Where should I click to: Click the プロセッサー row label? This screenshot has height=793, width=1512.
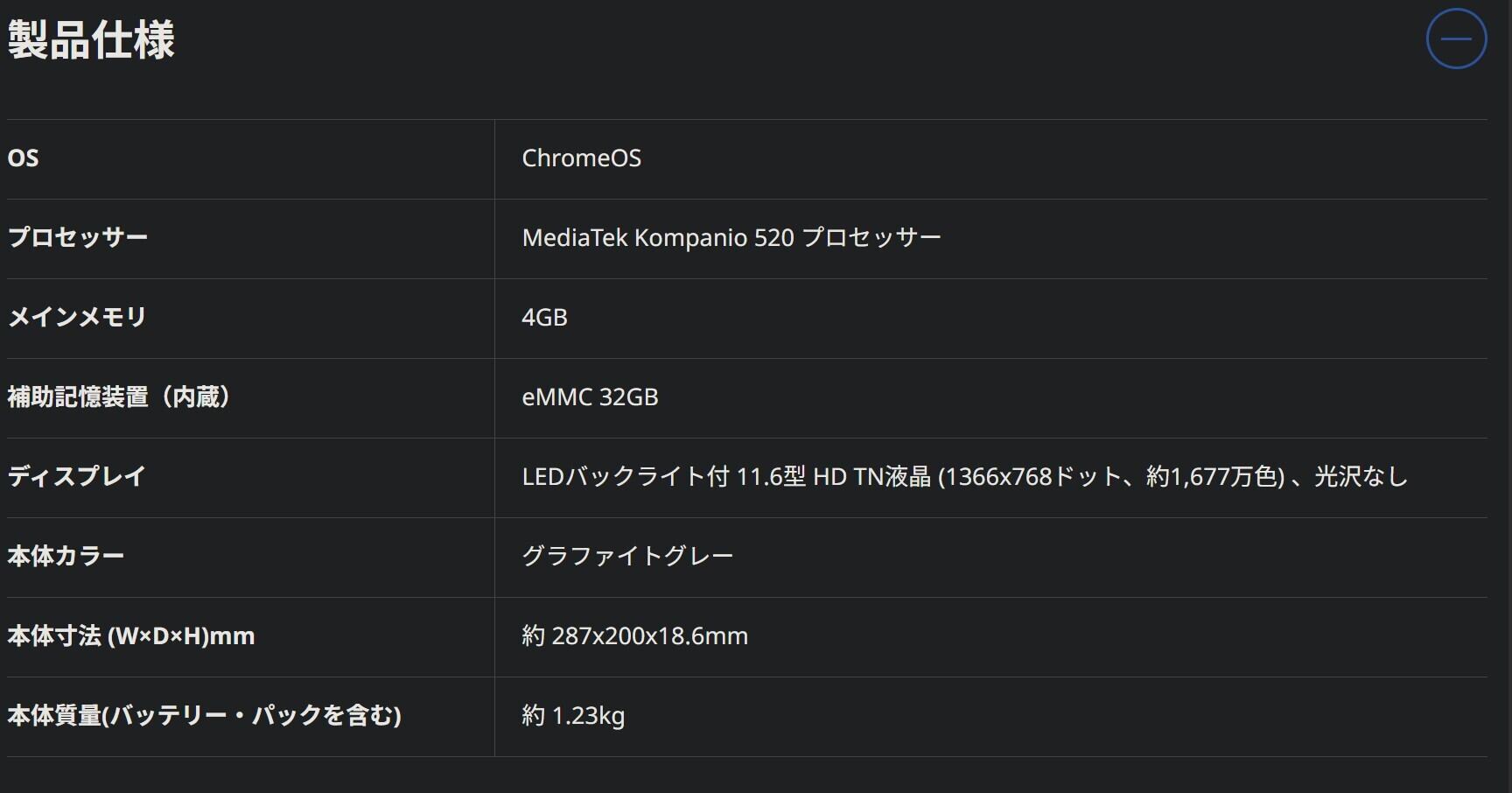click(78, 238)
